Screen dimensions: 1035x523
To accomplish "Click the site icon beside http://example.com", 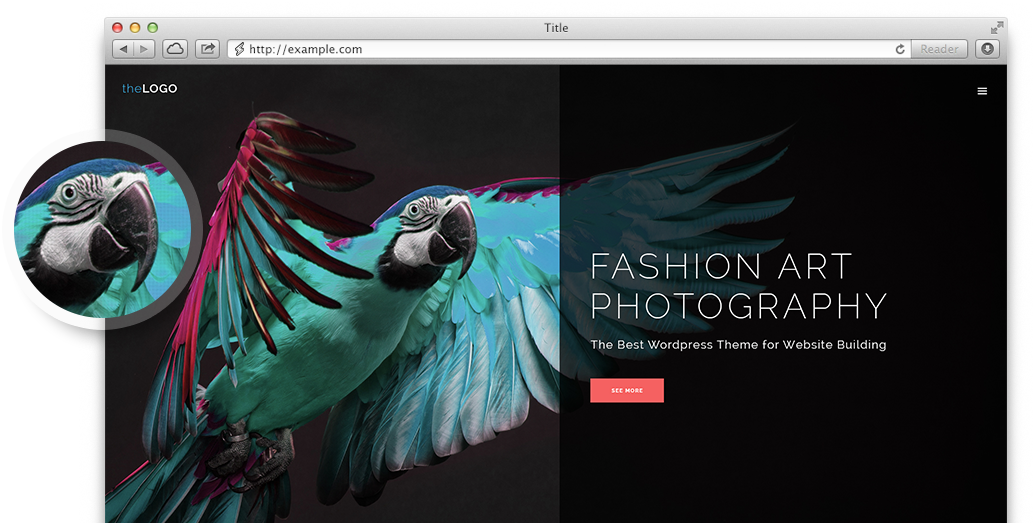I will click(239, 49).
